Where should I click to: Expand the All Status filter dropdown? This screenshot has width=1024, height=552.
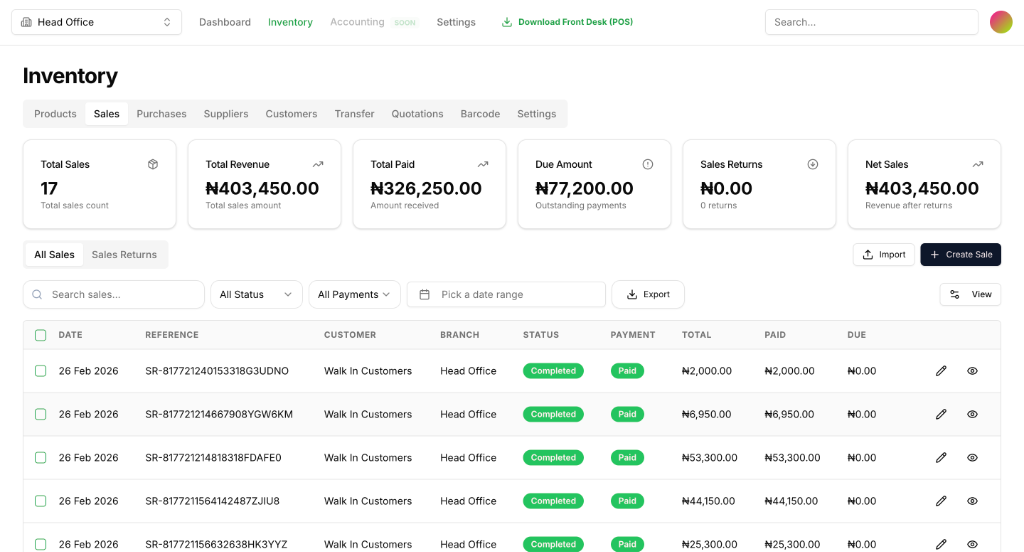tap(256, 295)
